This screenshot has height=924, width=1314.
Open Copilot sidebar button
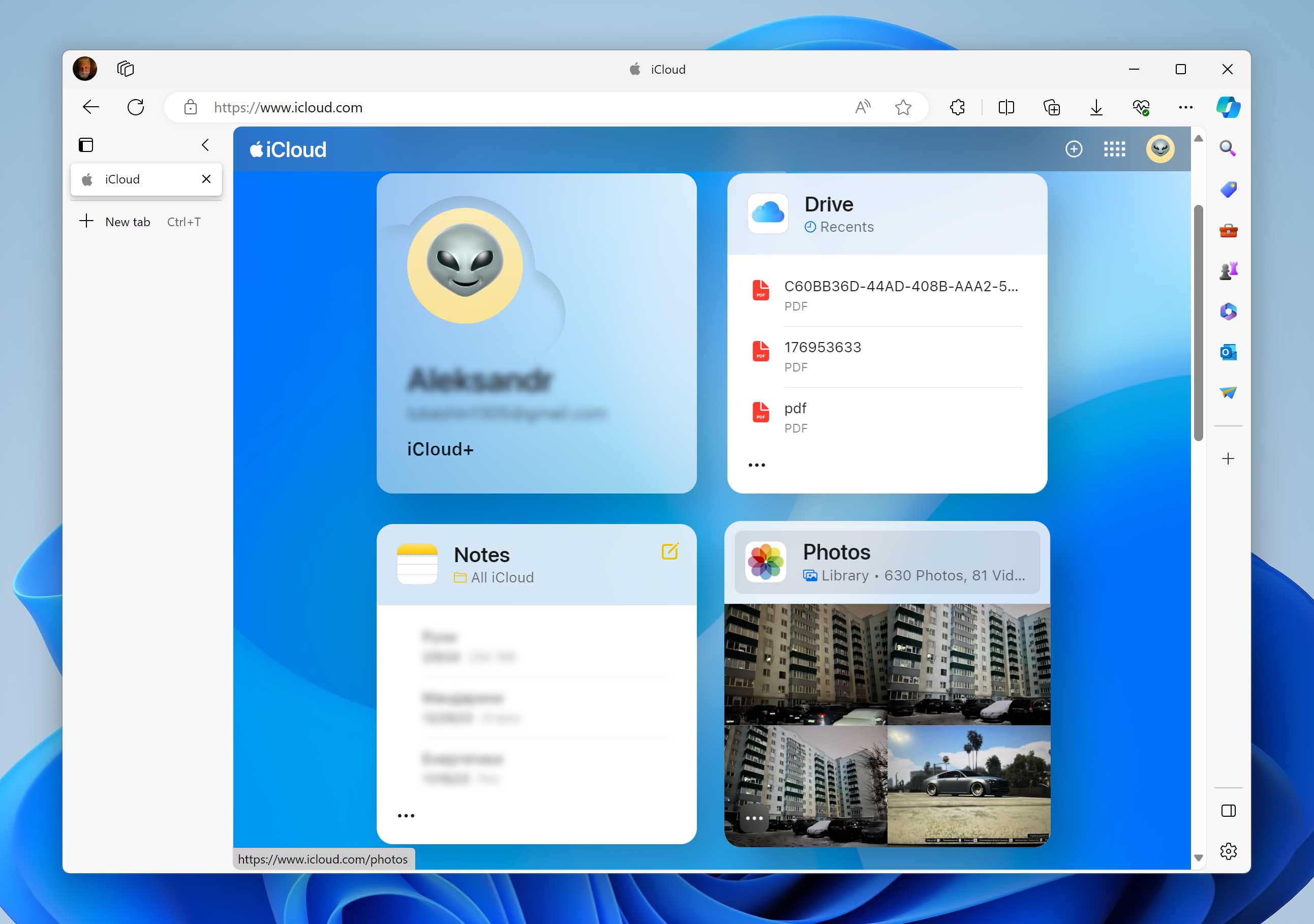coord(1228,107)
